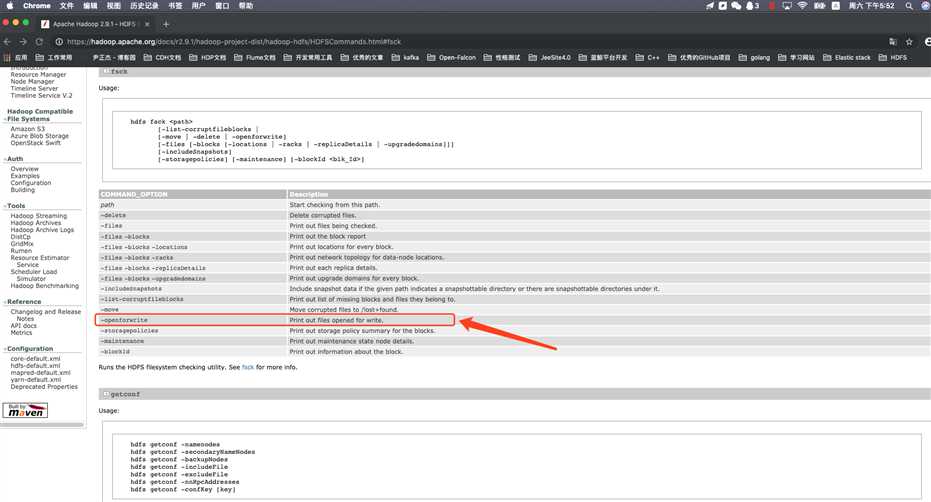Reload the Hadoop page
The width and height of the screenshot is (931, 502).
point(39,42)
